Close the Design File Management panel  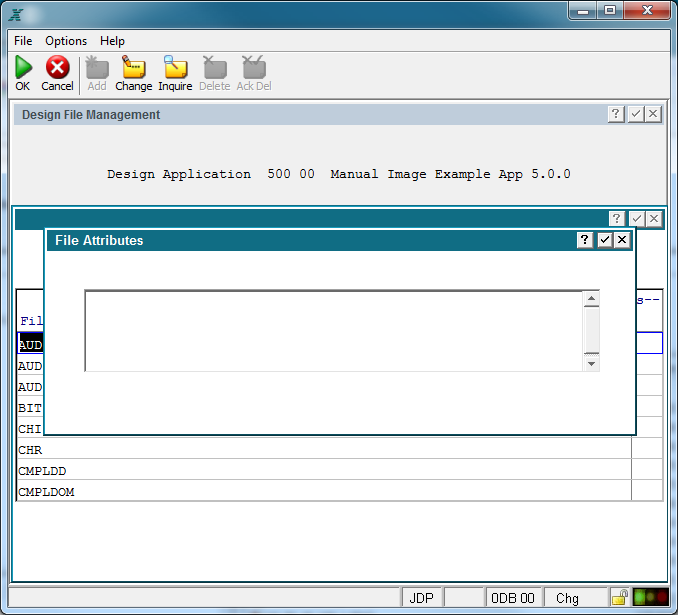tap(653, 114)
